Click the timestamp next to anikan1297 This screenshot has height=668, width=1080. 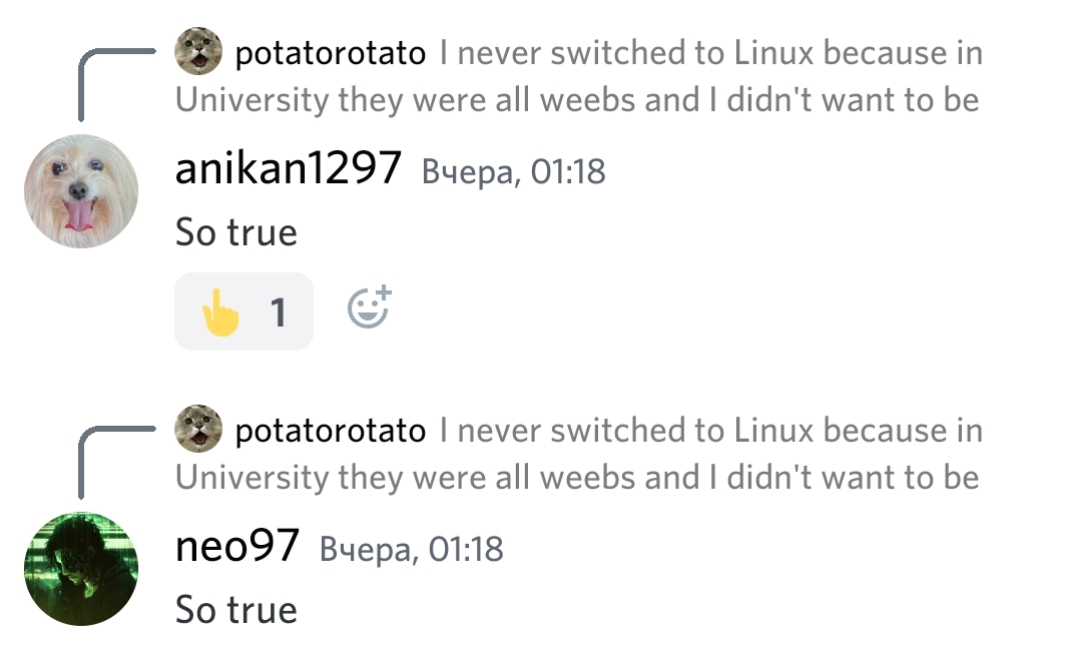coord(513,171)
